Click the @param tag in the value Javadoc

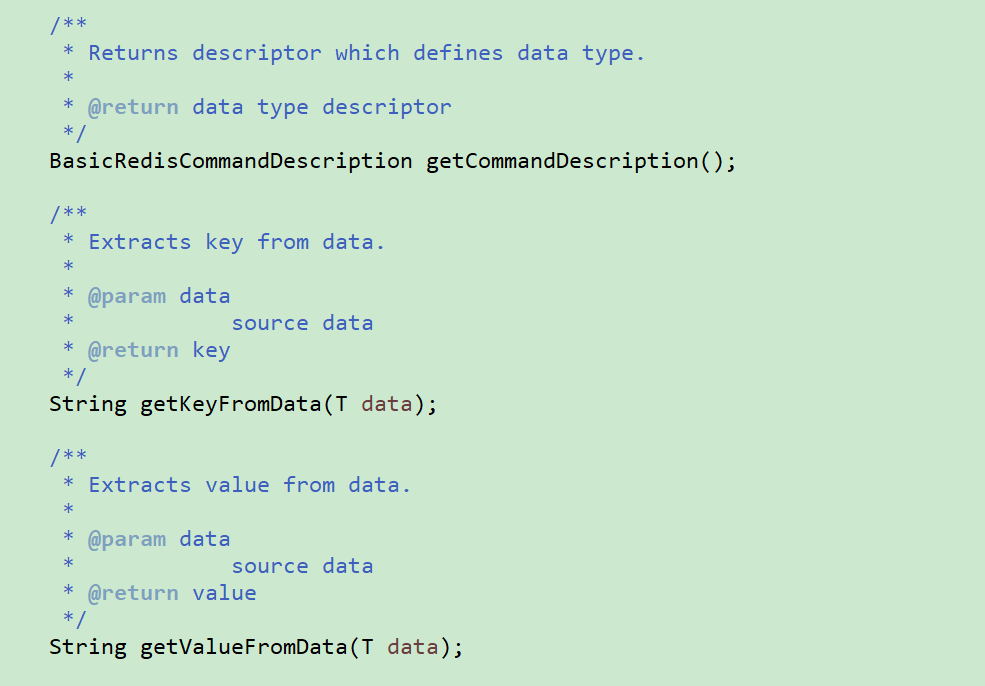[x=126, y=539]
